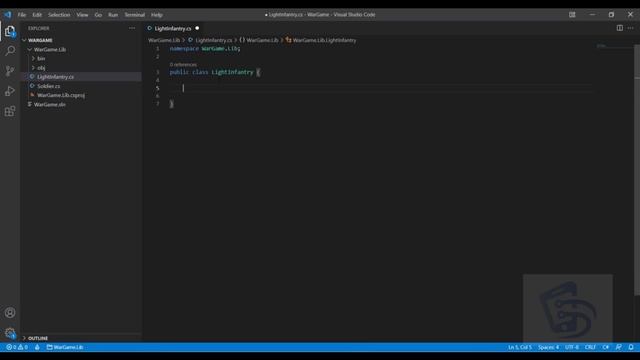Open the Help menu
Image resolution: width=640 pixels, height=360 pixels.
157,15
